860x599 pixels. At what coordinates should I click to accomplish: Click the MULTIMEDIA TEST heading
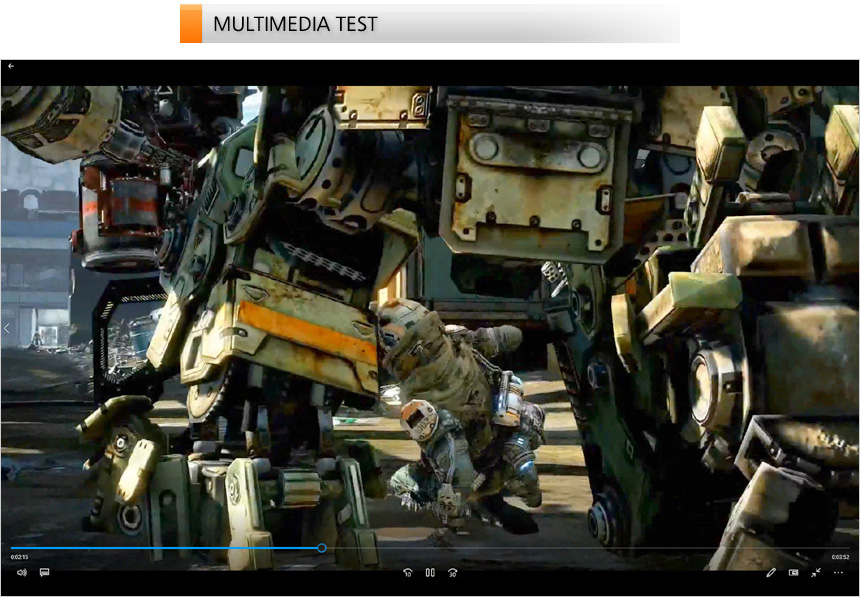point(295,24)
